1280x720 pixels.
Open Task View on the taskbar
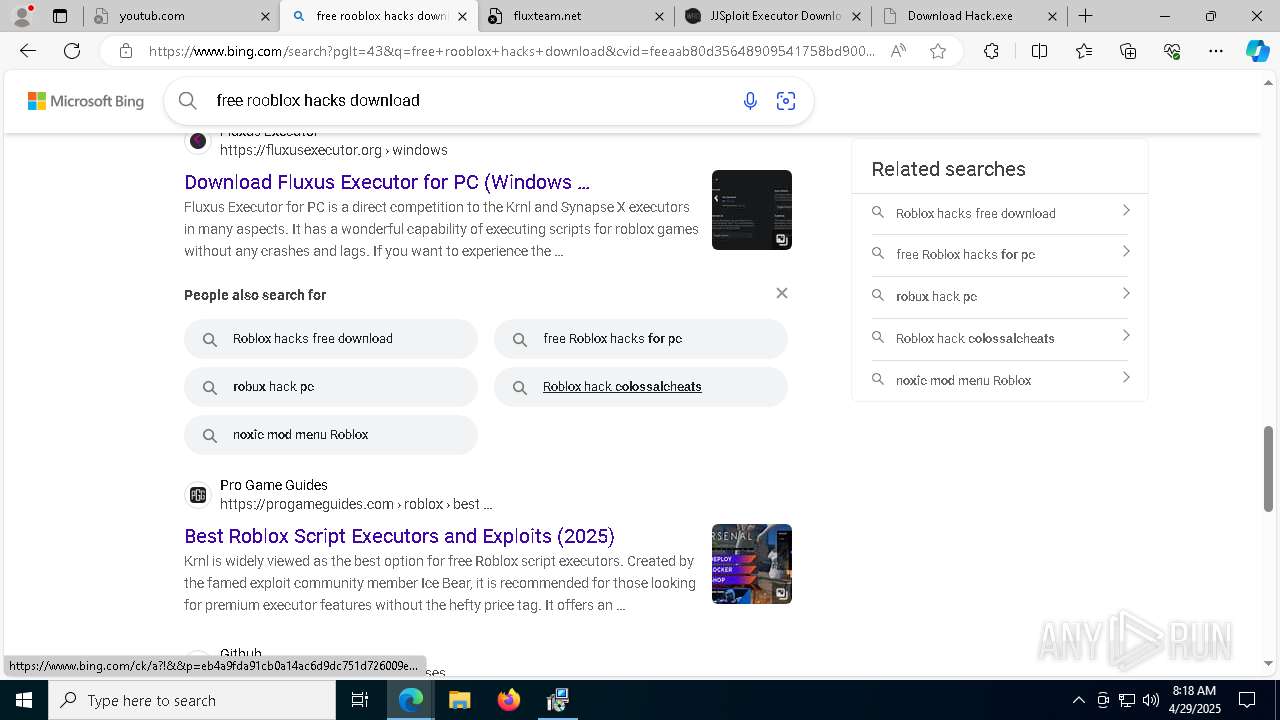[360, 700]
